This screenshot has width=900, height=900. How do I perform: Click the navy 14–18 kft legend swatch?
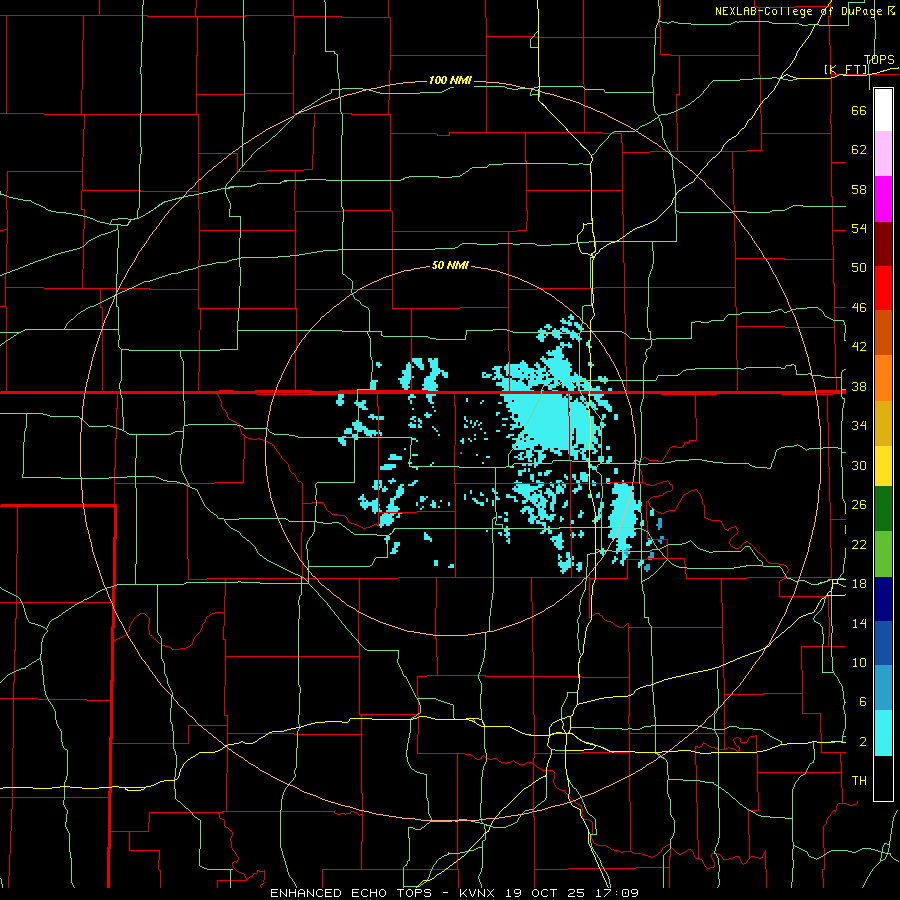click(883, 599)
